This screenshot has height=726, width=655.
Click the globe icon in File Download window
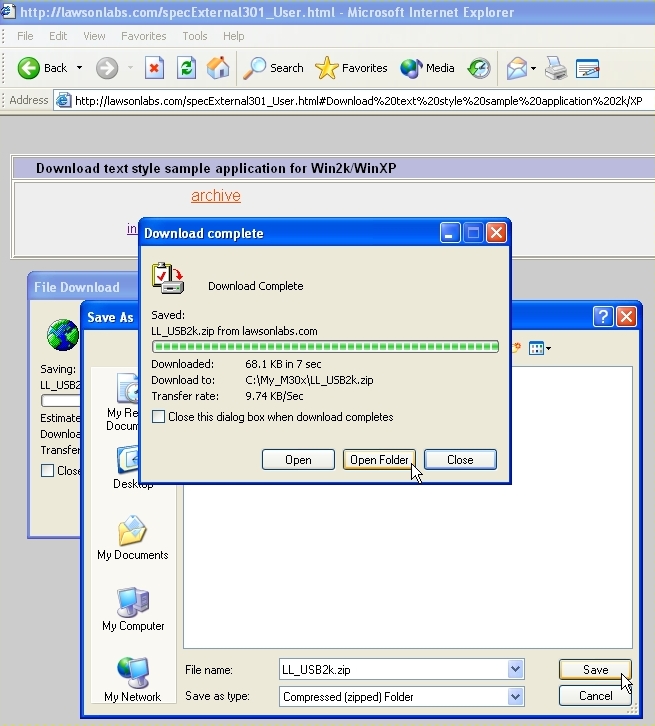(x=63, y=335)
